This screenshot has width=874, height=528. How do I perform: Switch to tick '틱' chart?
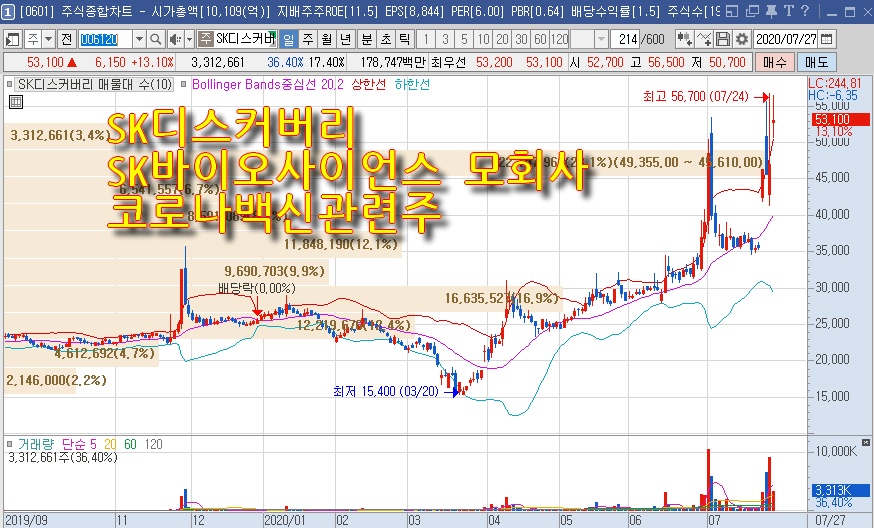click(404, 39)
